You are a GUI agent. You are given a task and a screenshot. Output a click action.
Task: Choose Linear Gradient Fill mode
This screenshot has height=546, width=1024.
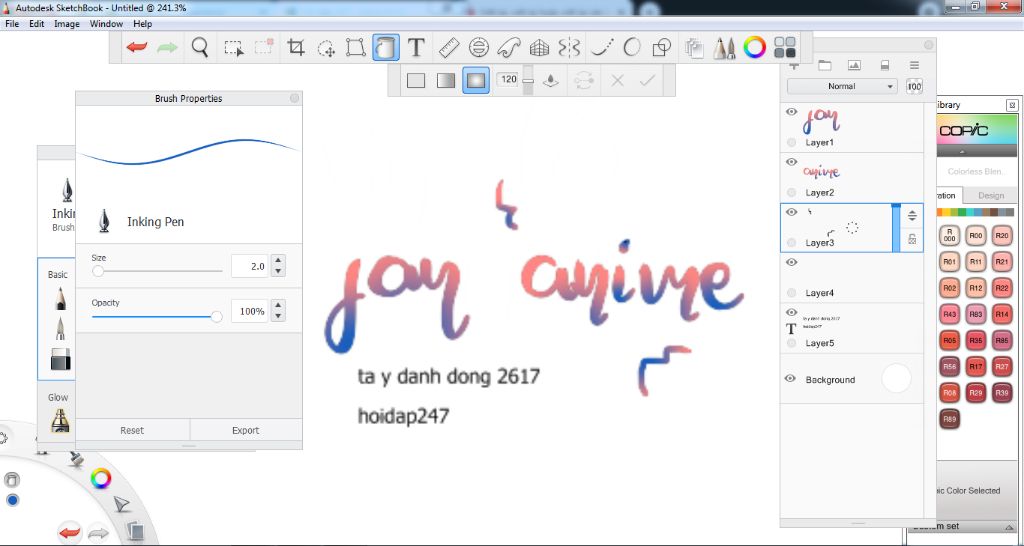(445, 80)
